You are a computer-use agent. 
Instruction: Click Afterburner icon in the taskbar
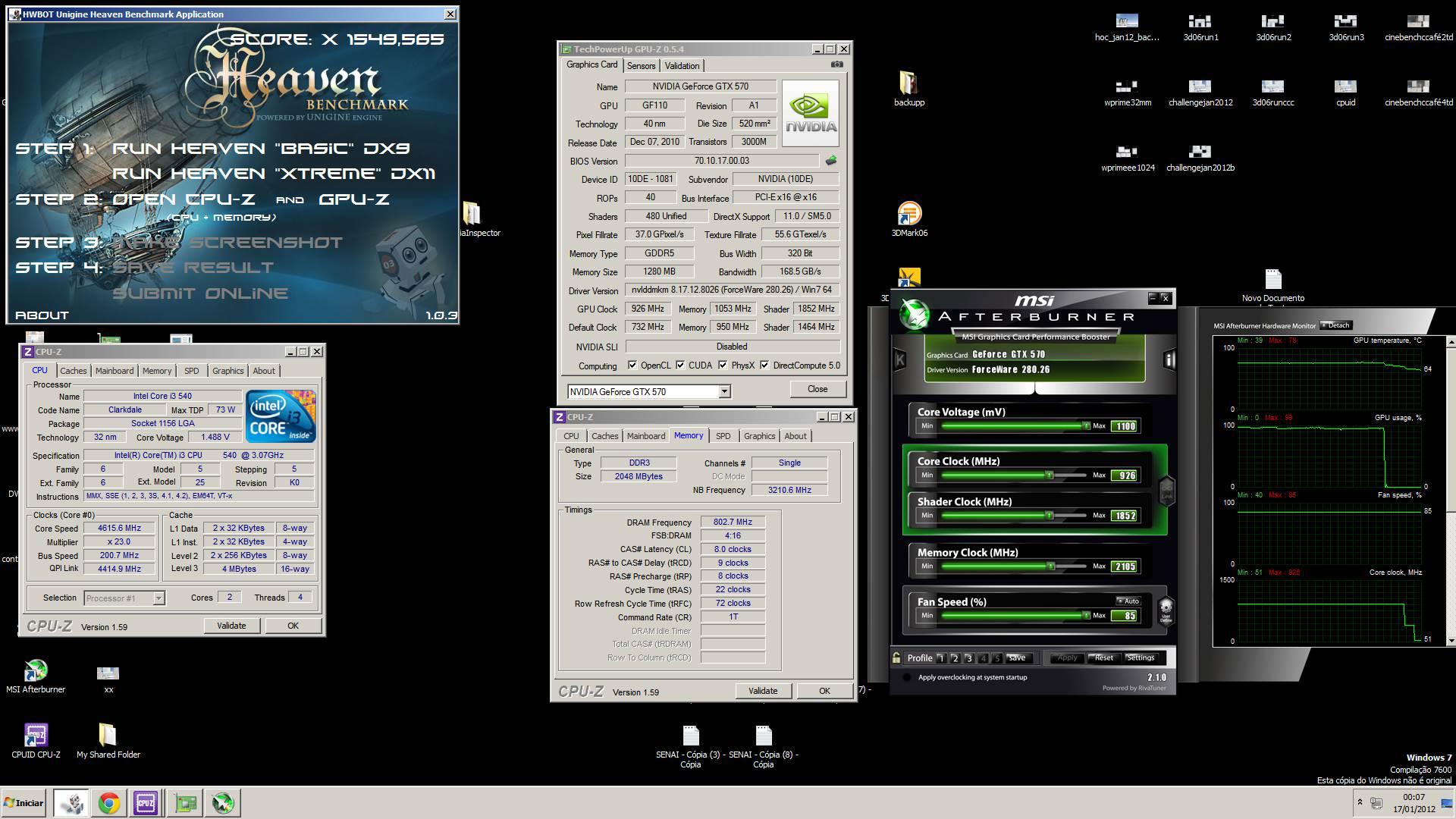pos(223,803)
